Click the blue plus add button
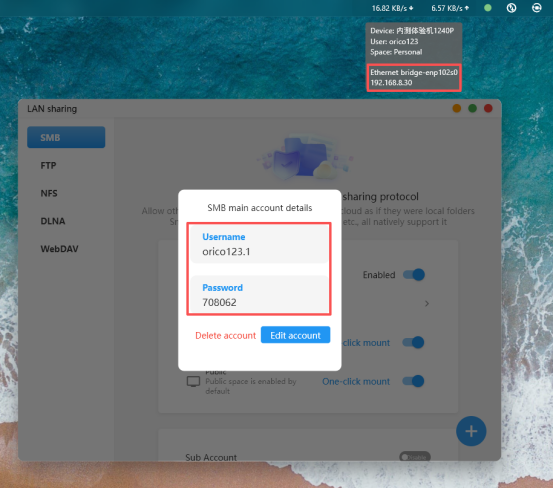The image size is (553, 489). pyautogui.click(x=471, y=431)
